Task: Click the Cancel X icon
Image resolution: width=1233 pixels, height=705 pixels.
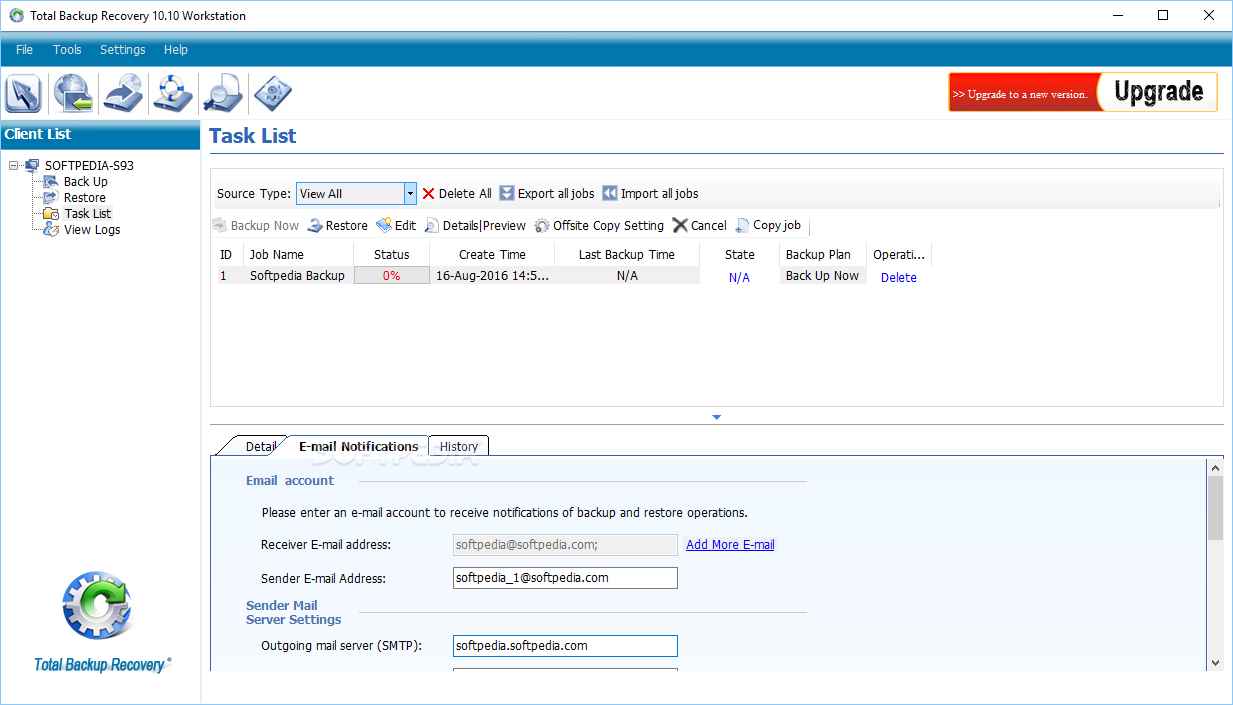Action: click(680, 225)
